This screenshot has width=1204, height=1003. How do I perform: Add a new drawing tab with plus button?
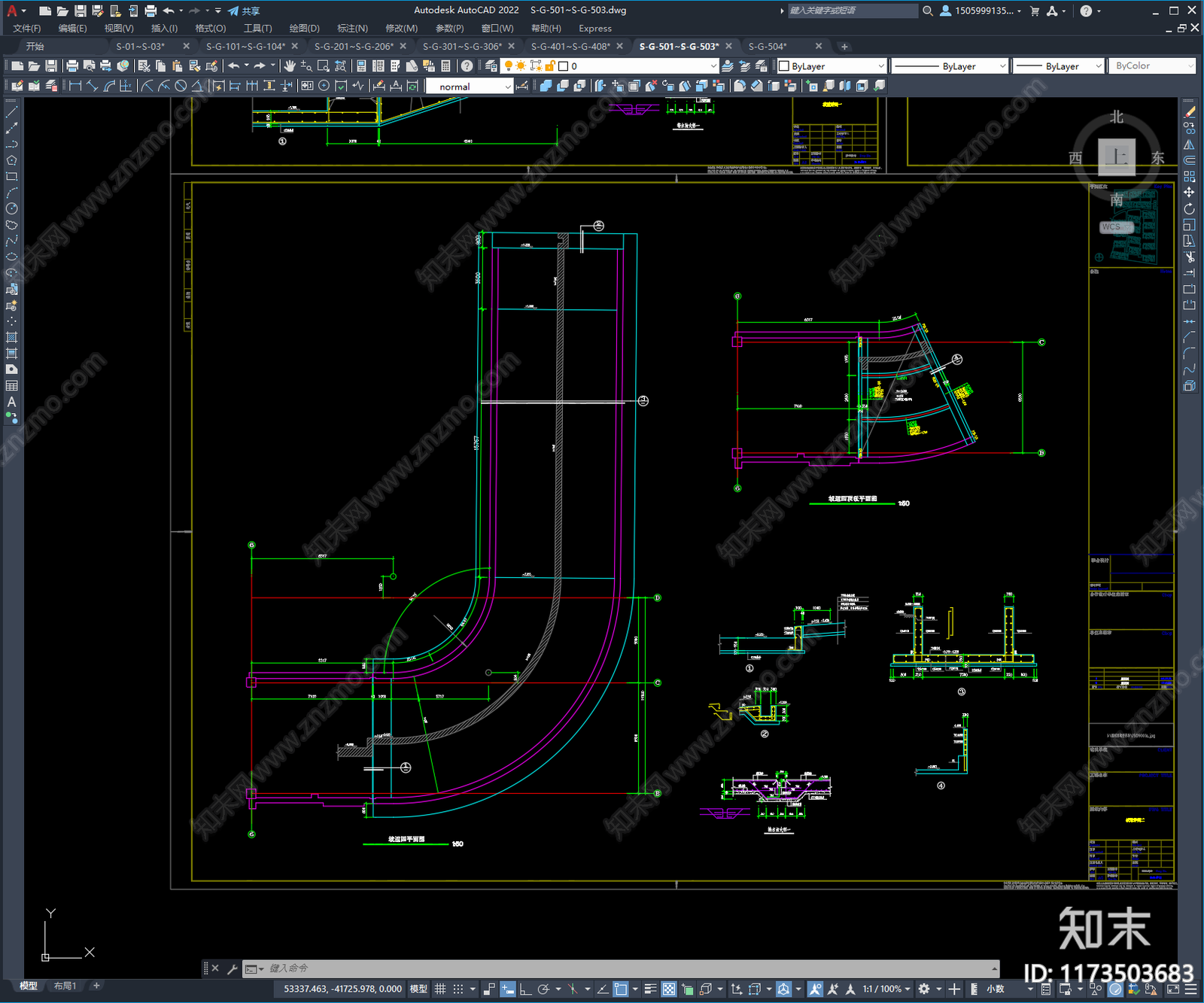(x=844, y=47)
